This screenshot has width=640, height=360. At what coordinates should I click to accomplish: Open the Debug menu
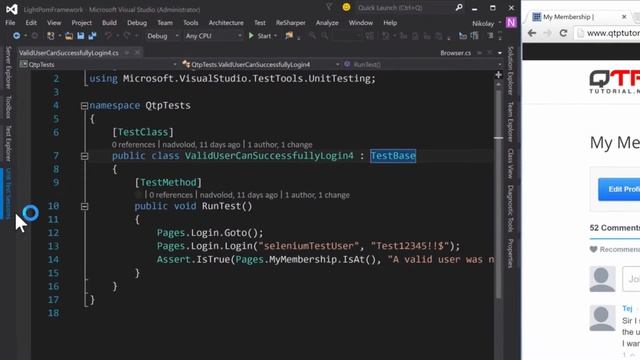coord(137,23)
